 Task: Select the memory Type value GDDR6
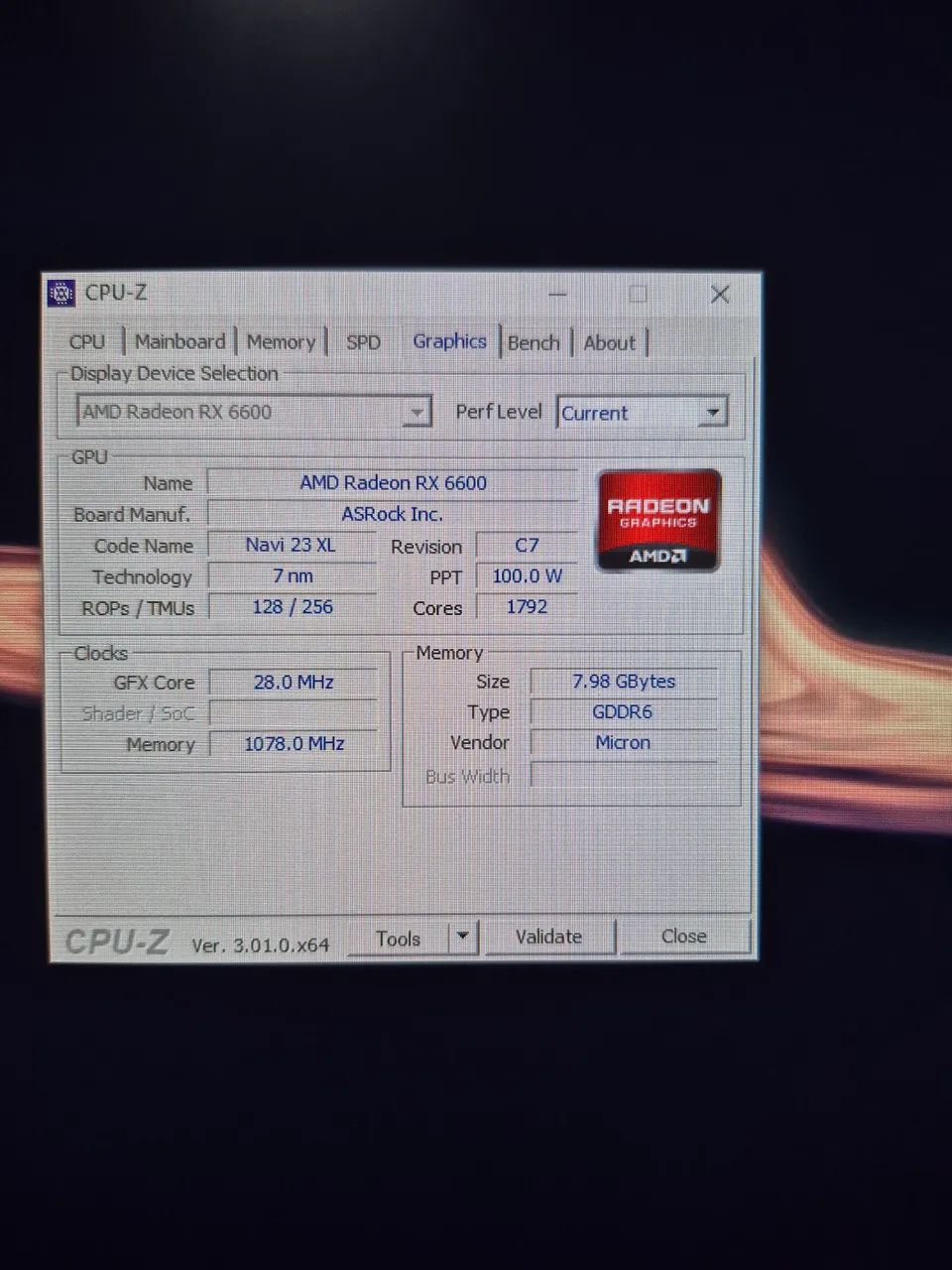pyautogui.click(x=624, y=712)
